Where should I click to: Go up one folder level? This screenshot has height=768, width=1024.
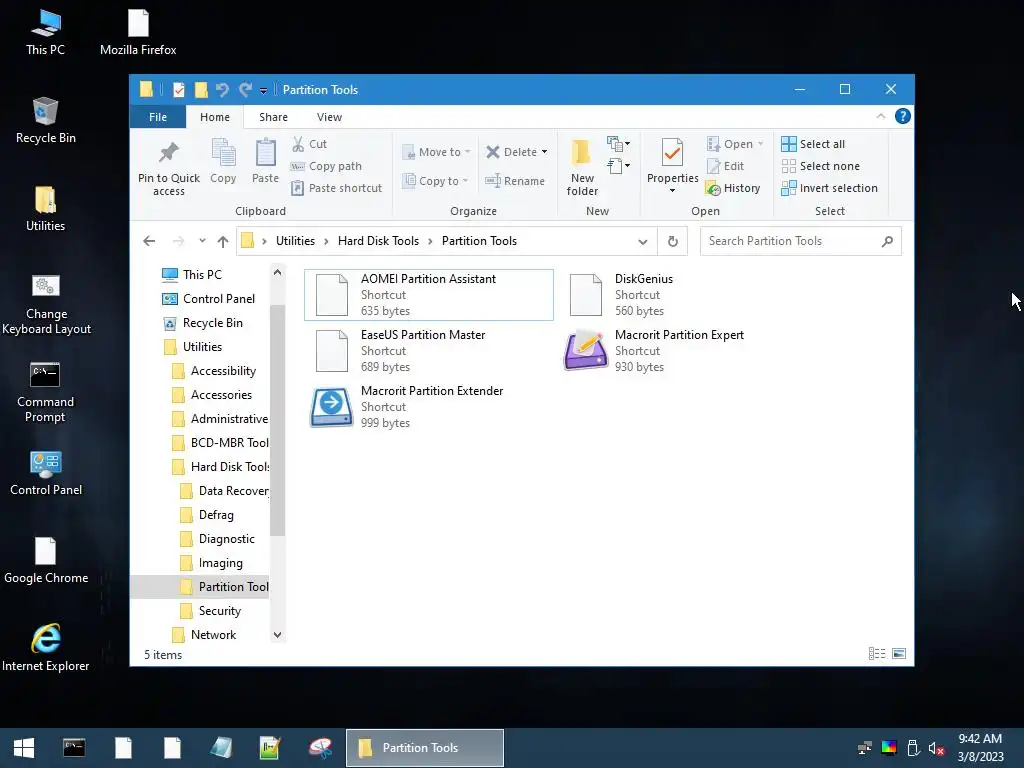click(x=223, y=242)
